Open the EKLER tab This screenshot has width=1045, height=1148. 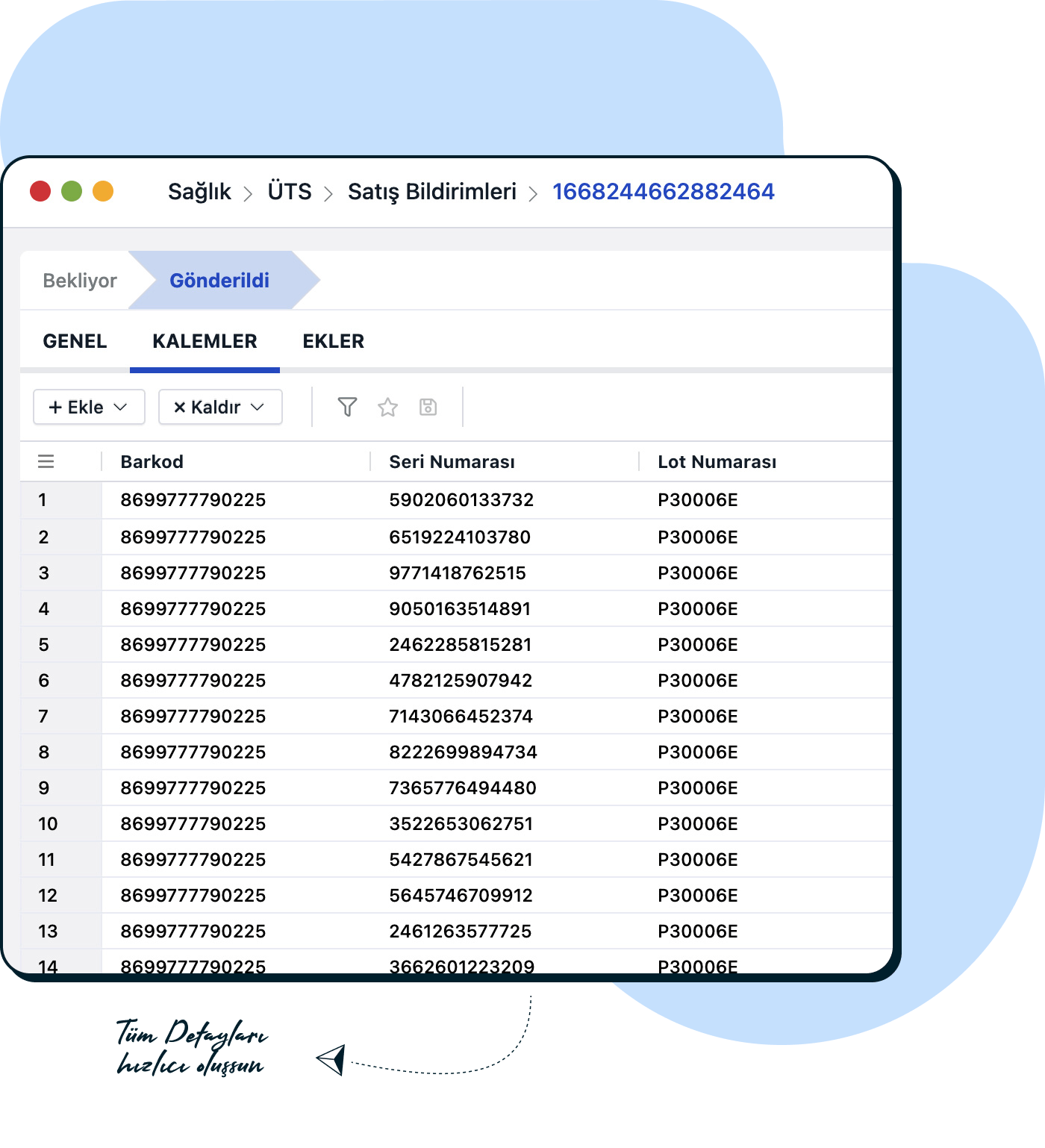(x=333, y=341)
